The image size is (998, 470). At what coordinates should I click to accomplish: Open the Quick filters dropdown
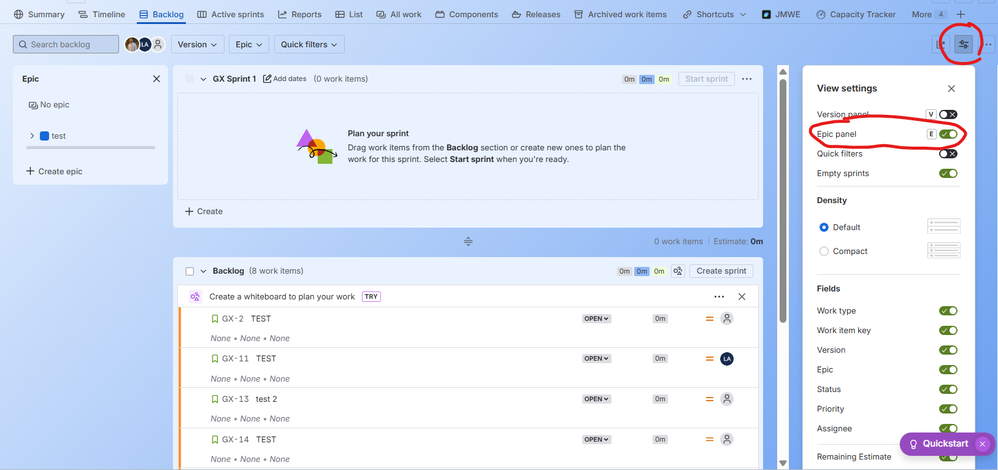(309, 45)
